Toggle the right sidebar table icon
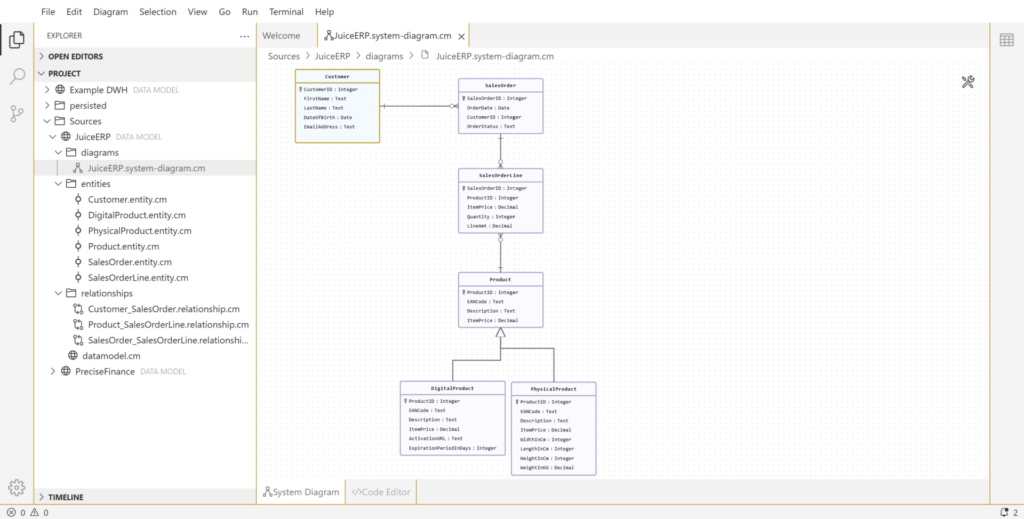Screen dimensions: 1024x519 (x=1006, y=39)
